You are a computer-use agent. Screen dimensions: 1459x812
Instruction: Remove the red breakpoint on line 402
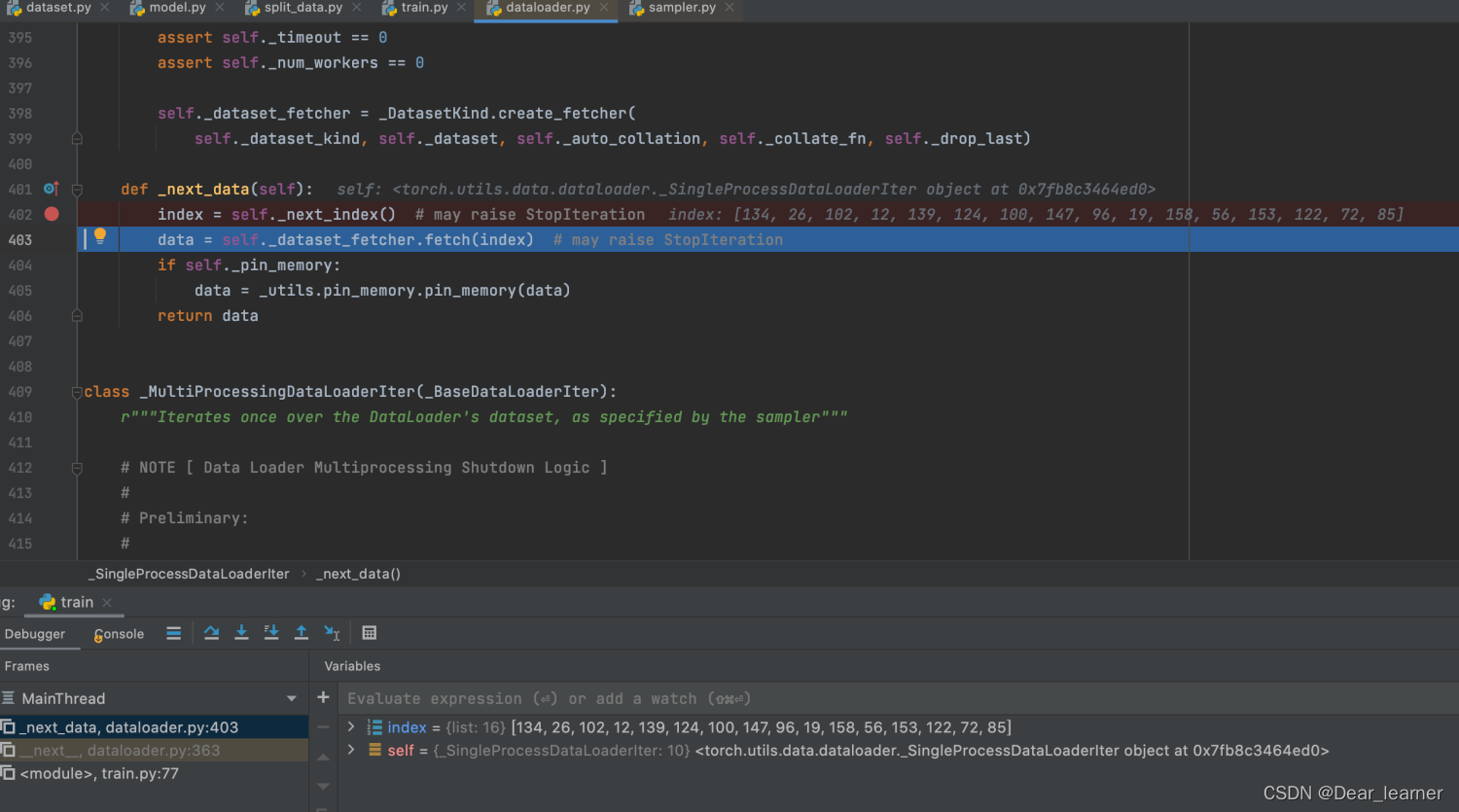pos(52,214)
